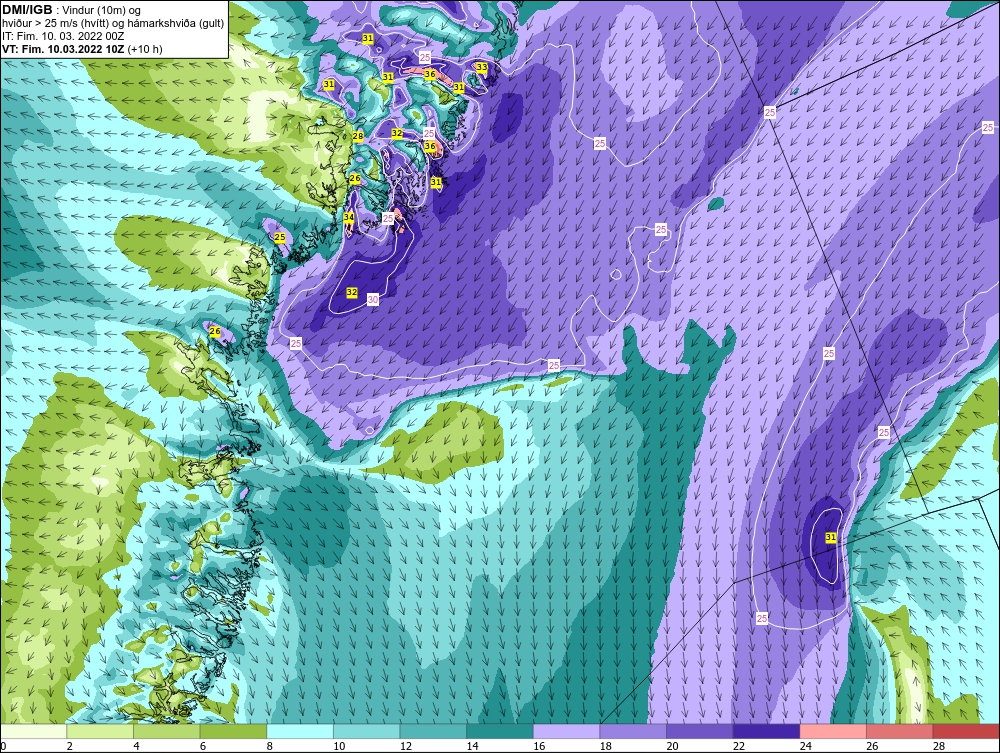The width and height of the screenshot is (1000, 753).
Task: Select the 'hviður > 25 m/s (hvítt)' description line
Action: [x=113, y=23]
